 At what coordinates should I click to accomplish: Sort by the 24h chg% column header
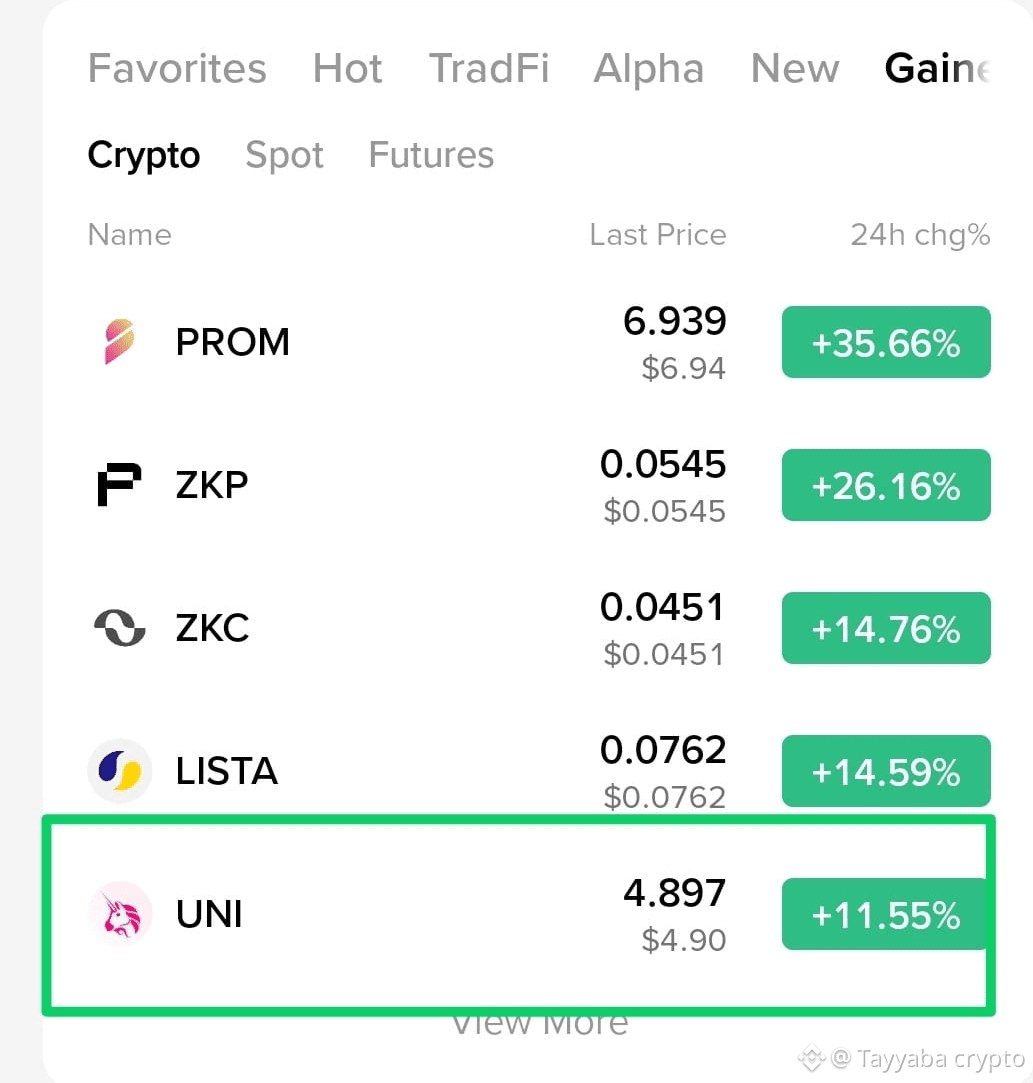pos(920,235)
